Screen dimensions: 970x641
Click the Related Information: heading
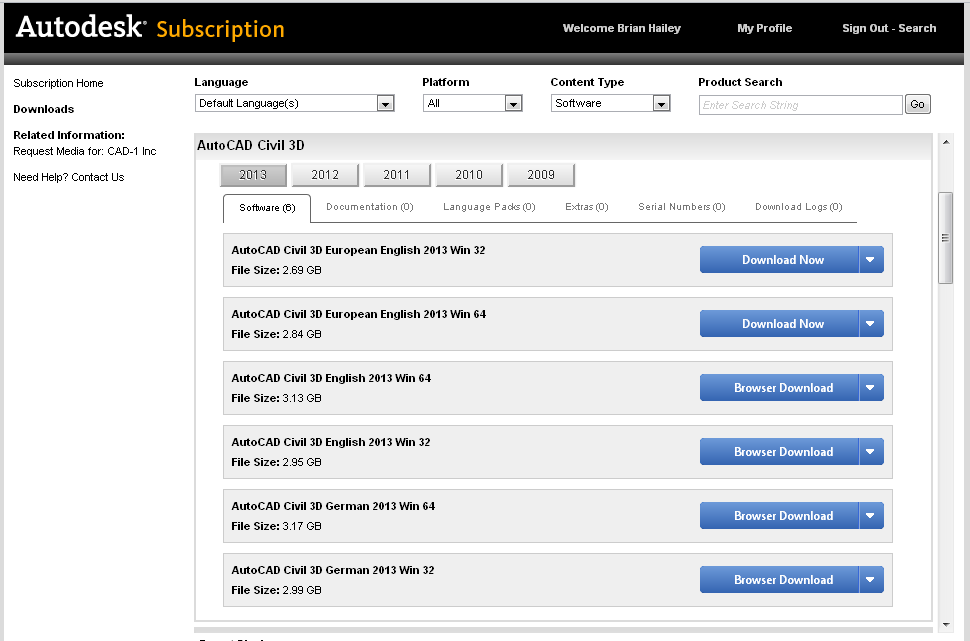(x=69, y=135)
